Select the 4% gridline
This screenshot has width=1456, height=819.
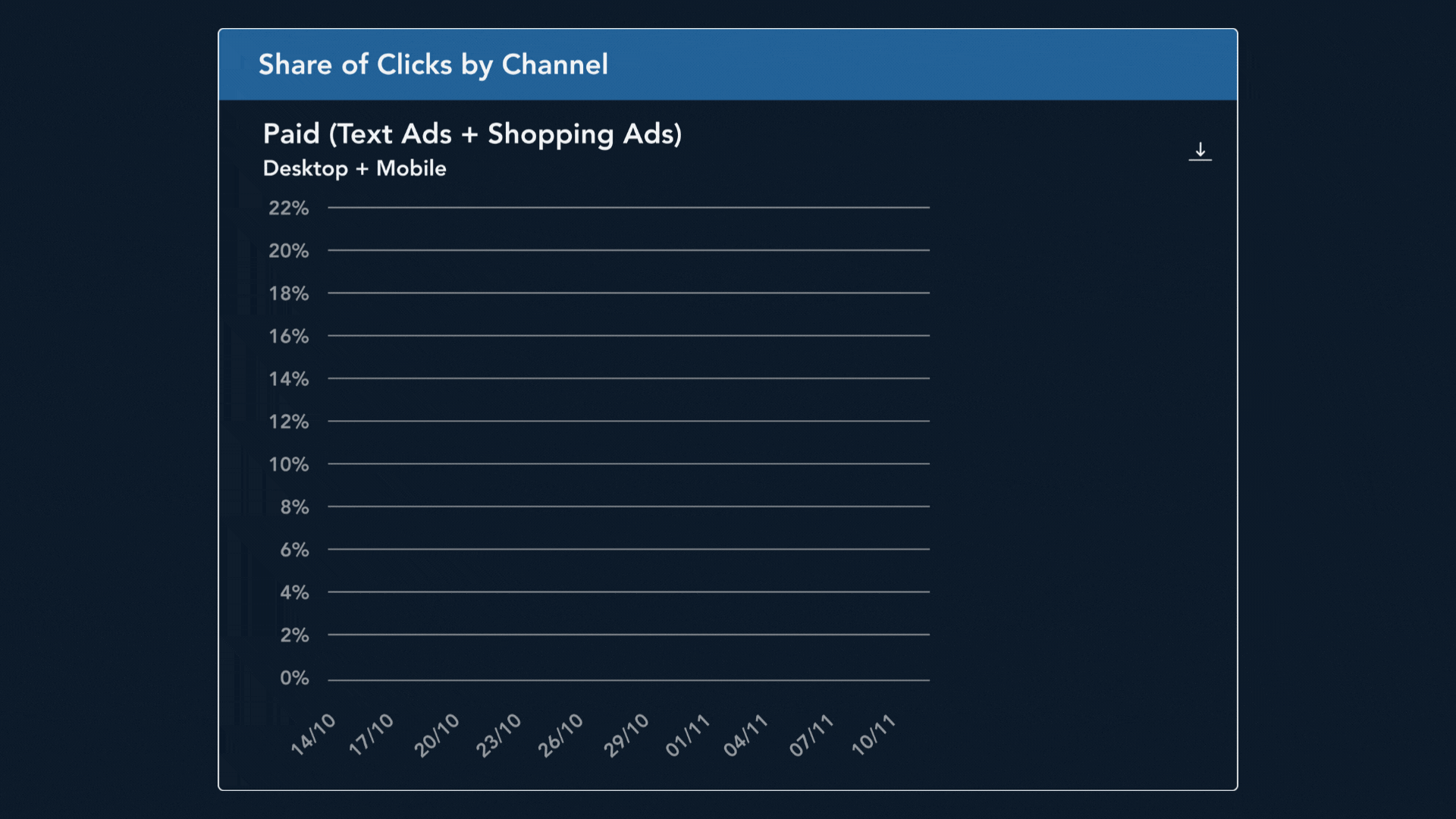pyautogui.click(x=629, y=593)
